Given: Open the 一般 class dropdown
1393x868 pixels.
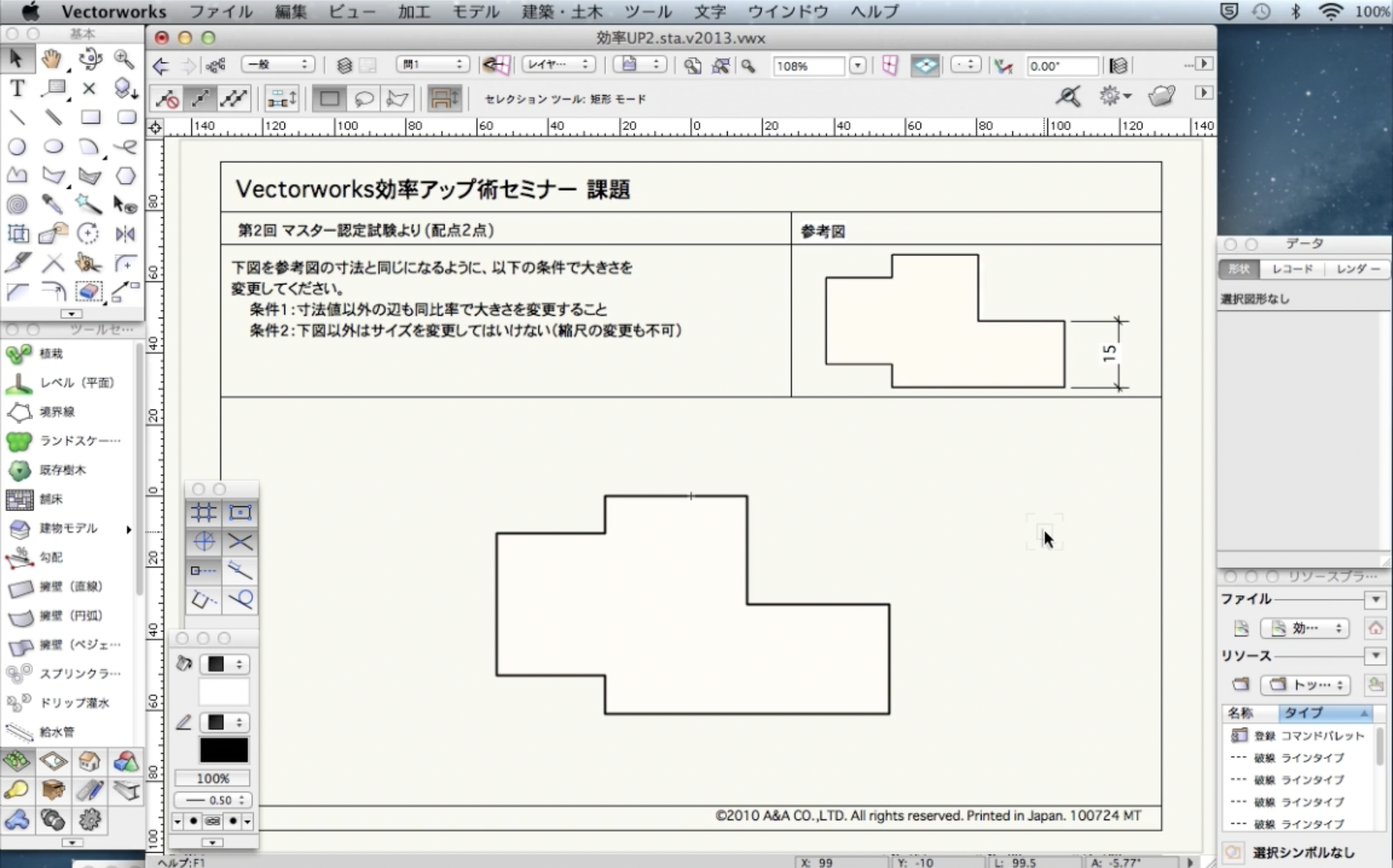Looking at the screenshot, I should [278, 64].
